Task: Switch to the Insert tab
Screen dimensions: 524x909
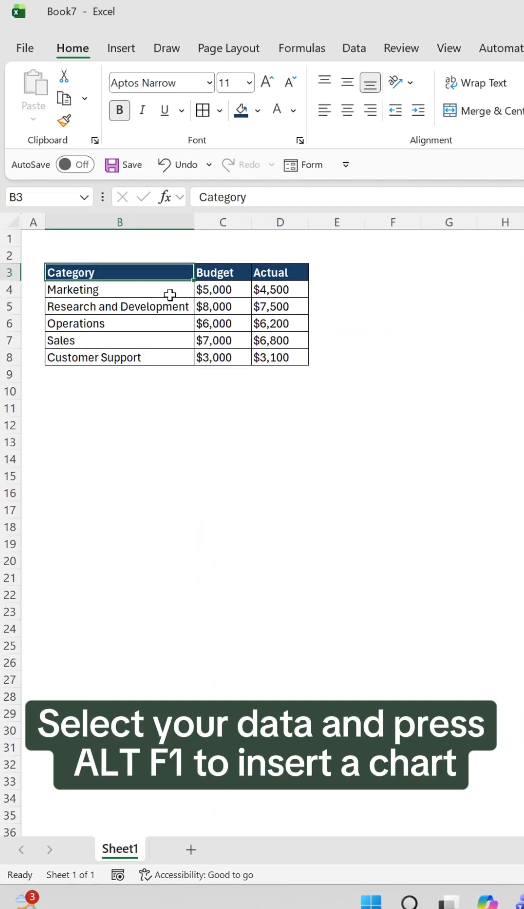Action: (121, 48)
